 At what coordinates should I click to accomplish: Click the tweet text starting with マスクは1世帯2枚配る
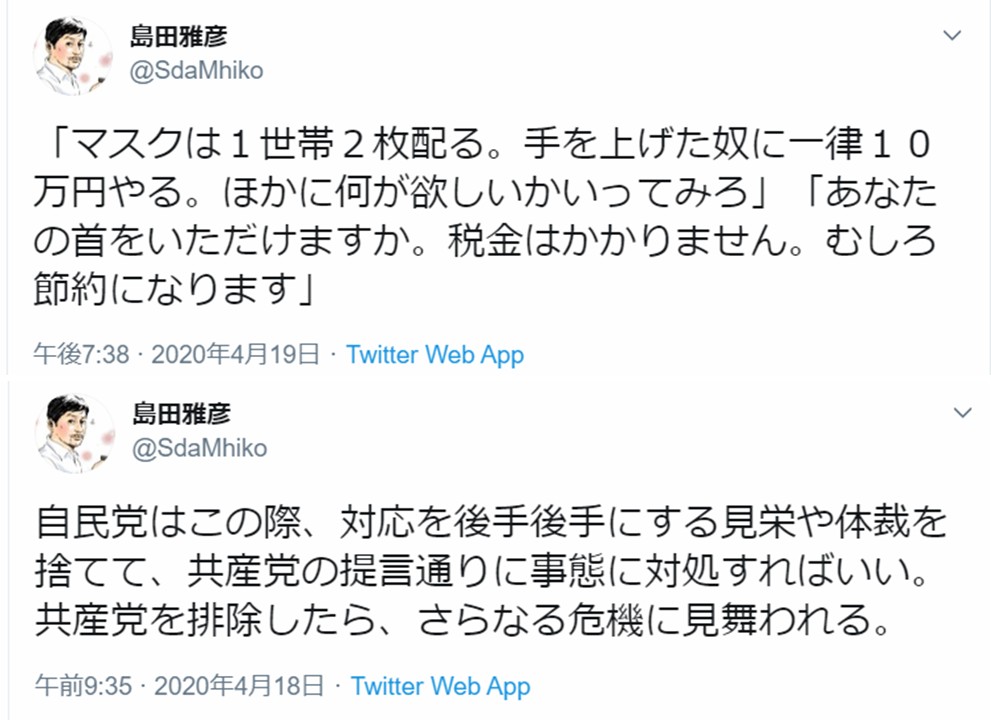pos(485,216)
